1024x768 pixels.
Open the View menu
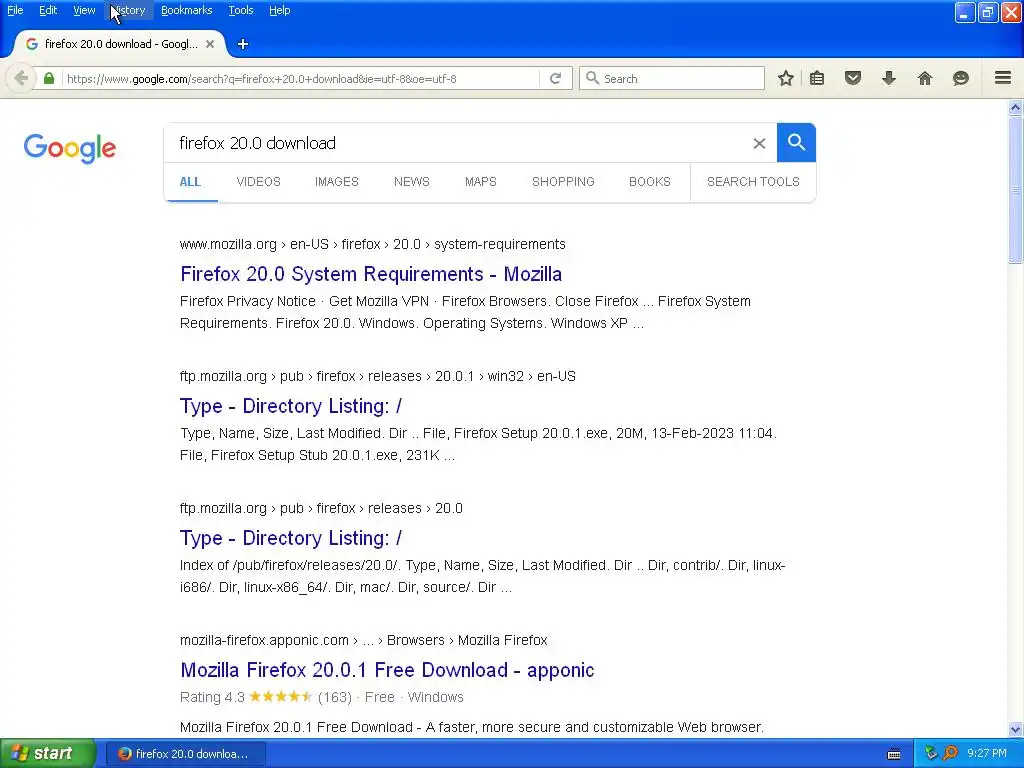pos(84,10)
